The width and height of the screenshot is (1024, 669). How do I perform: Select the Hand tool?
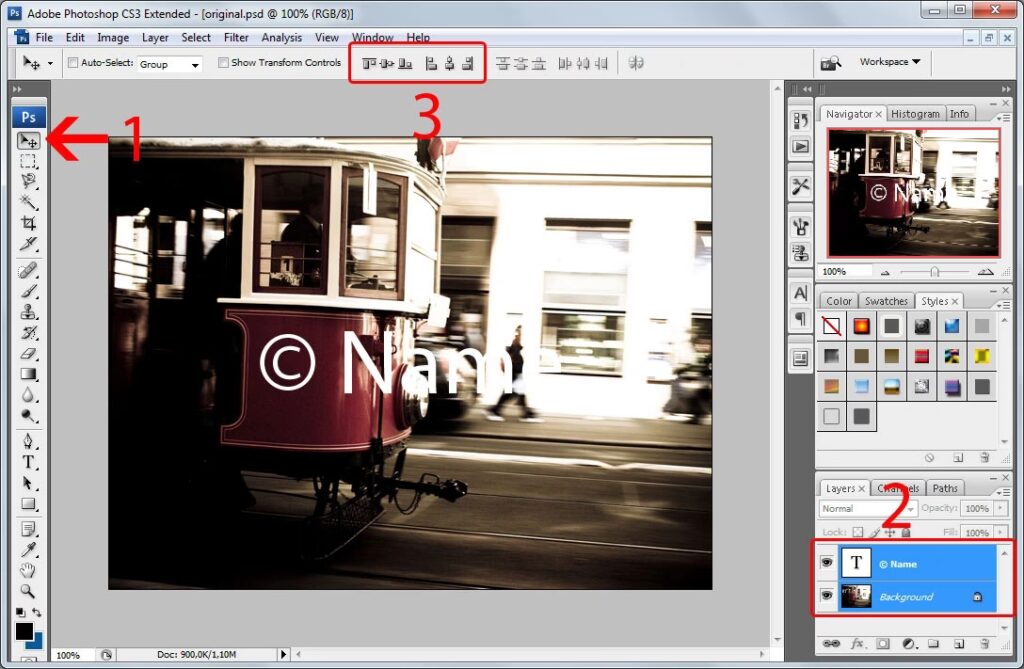29,570
